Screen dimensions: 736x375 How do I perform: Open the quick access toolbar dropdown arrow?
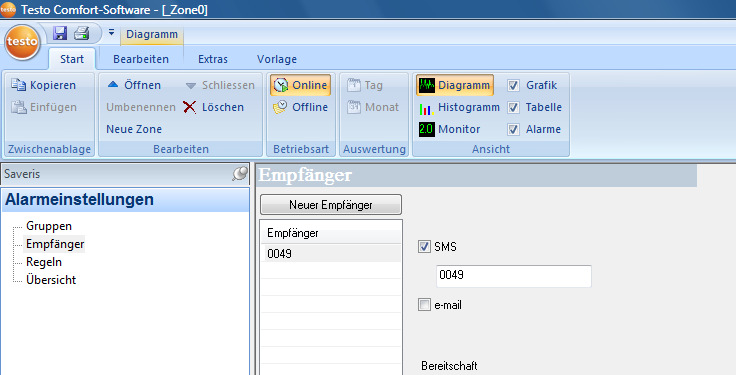coord(111,33)
